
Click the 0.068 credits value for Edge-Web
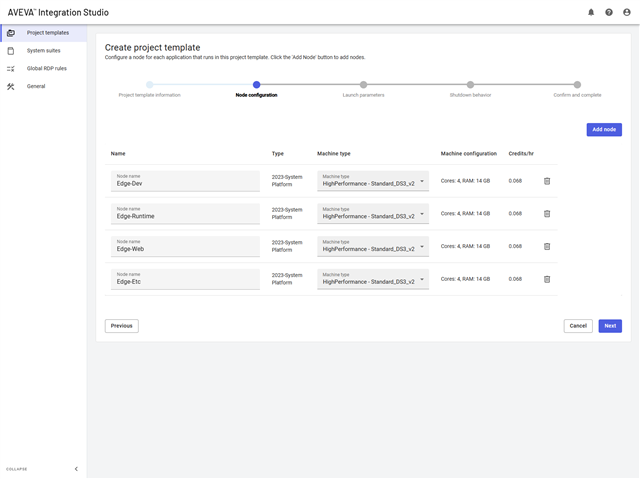tap(515, 246)
